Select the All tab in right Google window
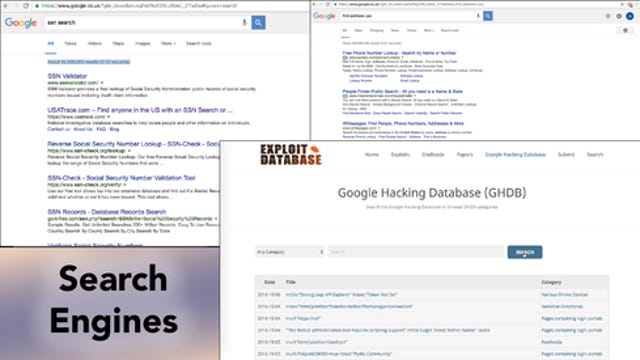The height and width of the screenshot is (360, 640). point(345,30)
